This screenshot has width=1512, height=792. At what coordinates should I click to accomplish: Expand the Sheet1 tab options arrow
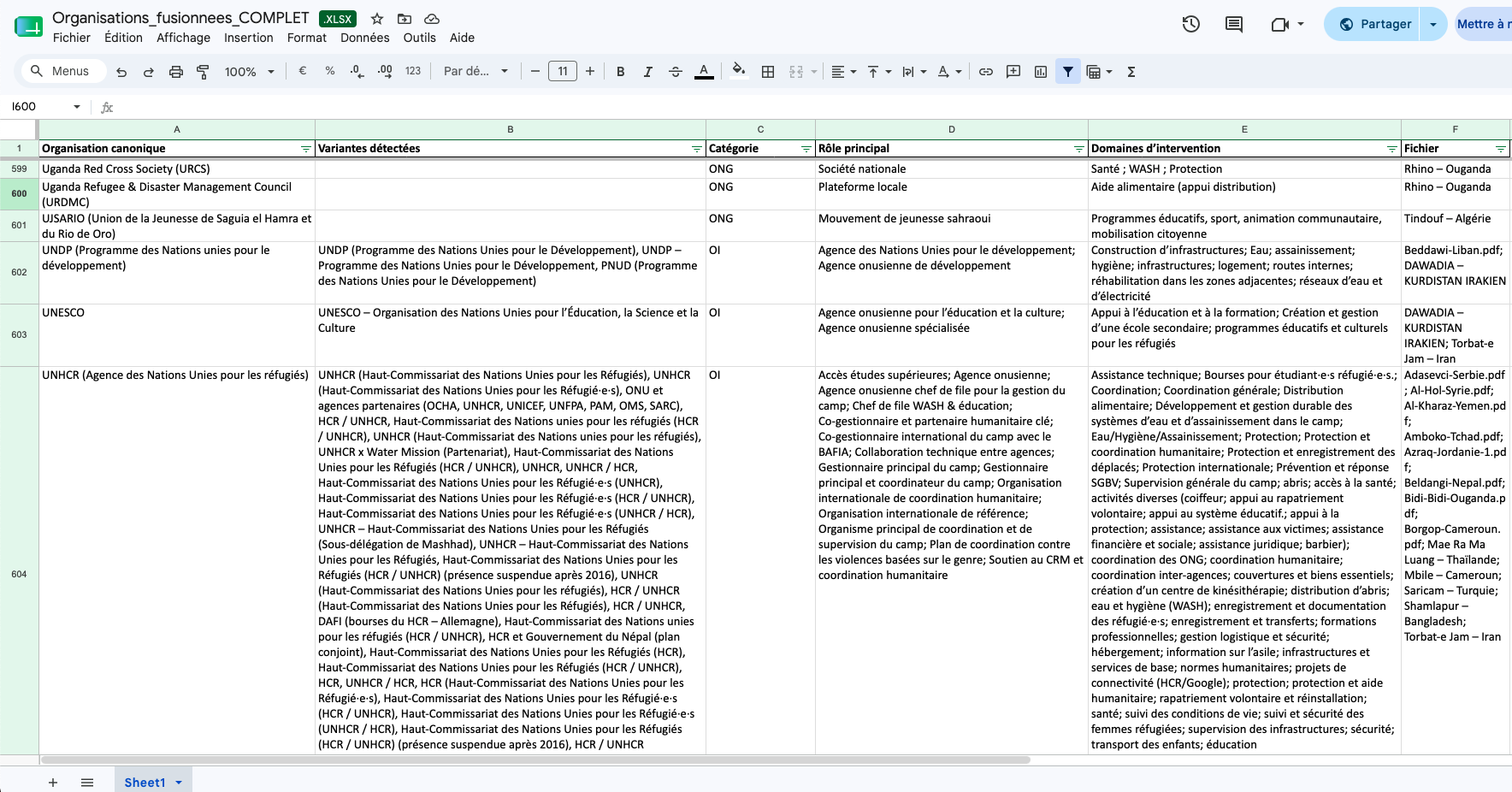(179, 783)
